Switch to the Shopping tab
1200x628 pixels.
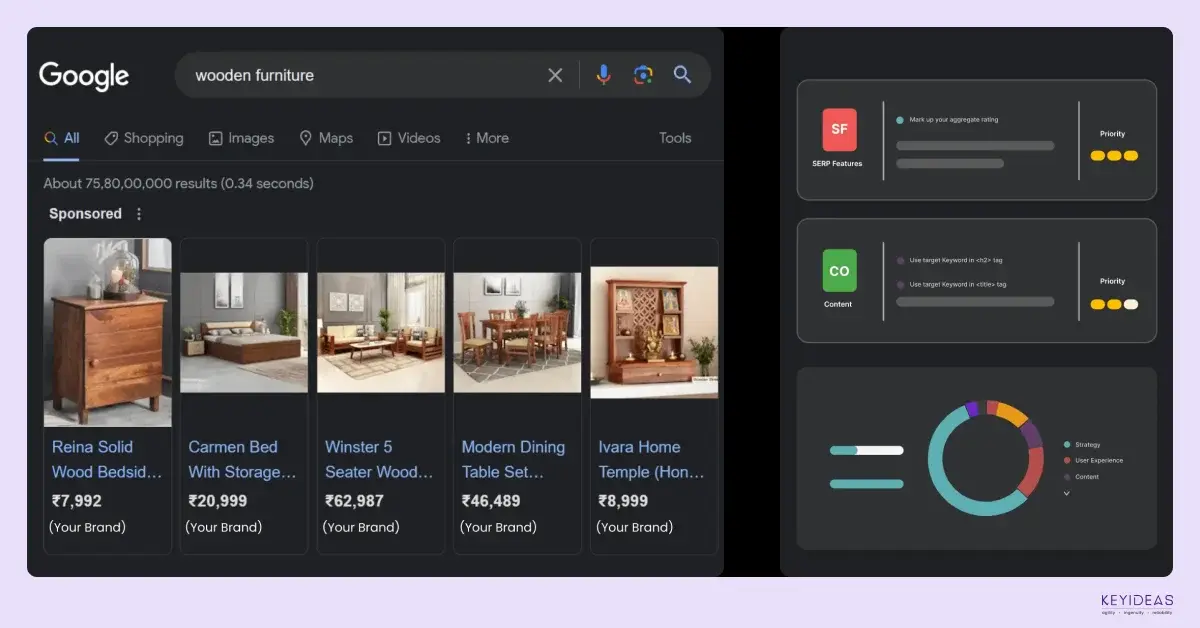(144, 138)
